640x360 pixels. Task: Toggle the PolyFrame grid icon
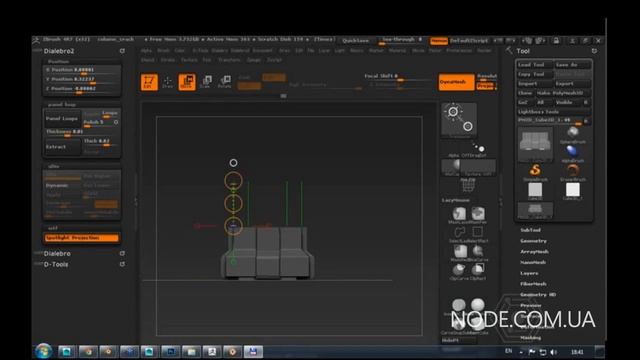coord(468,186)
